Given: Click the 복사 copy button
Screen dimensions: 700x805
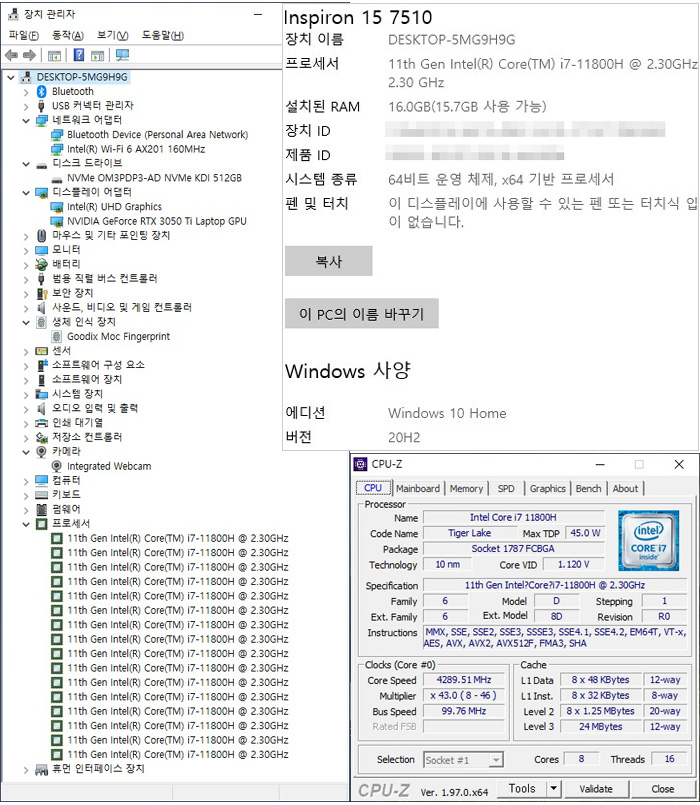Looking at the screenshot, I should click(329, 261).
